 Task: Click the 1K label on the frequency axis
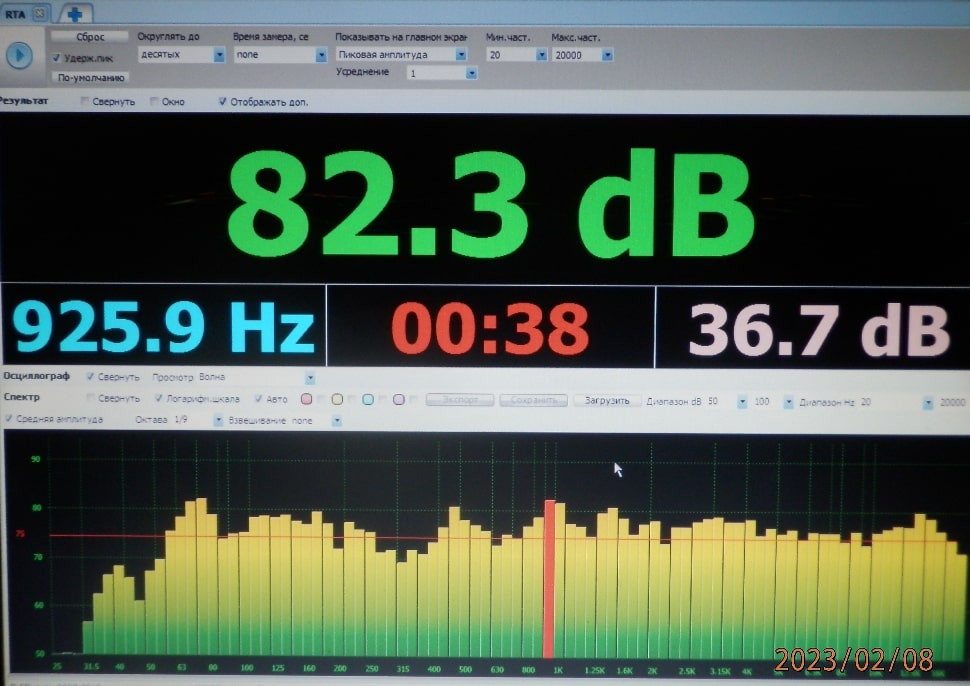[x=558, y=670]
